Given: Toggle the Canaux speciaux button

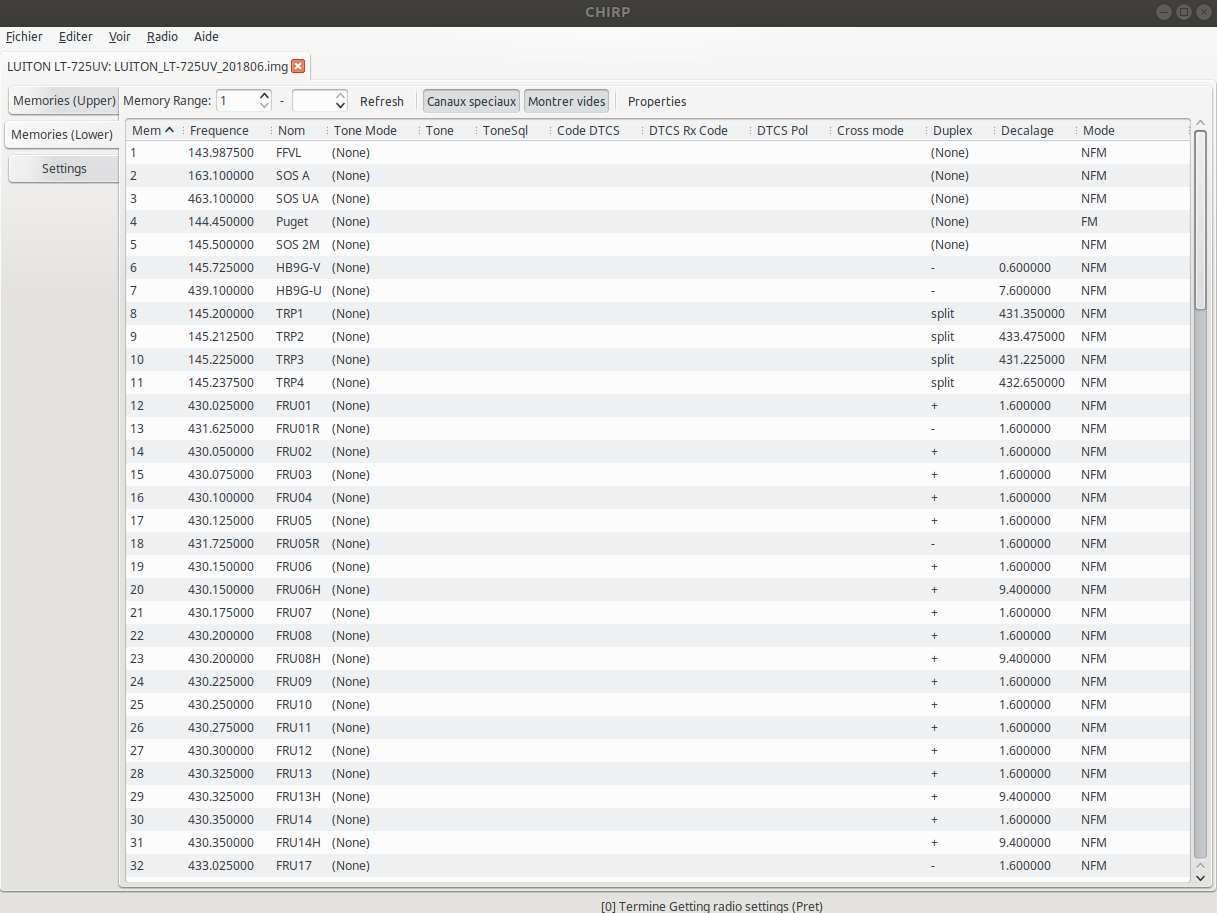Looking at the screenshot, I should click(471, 101).
